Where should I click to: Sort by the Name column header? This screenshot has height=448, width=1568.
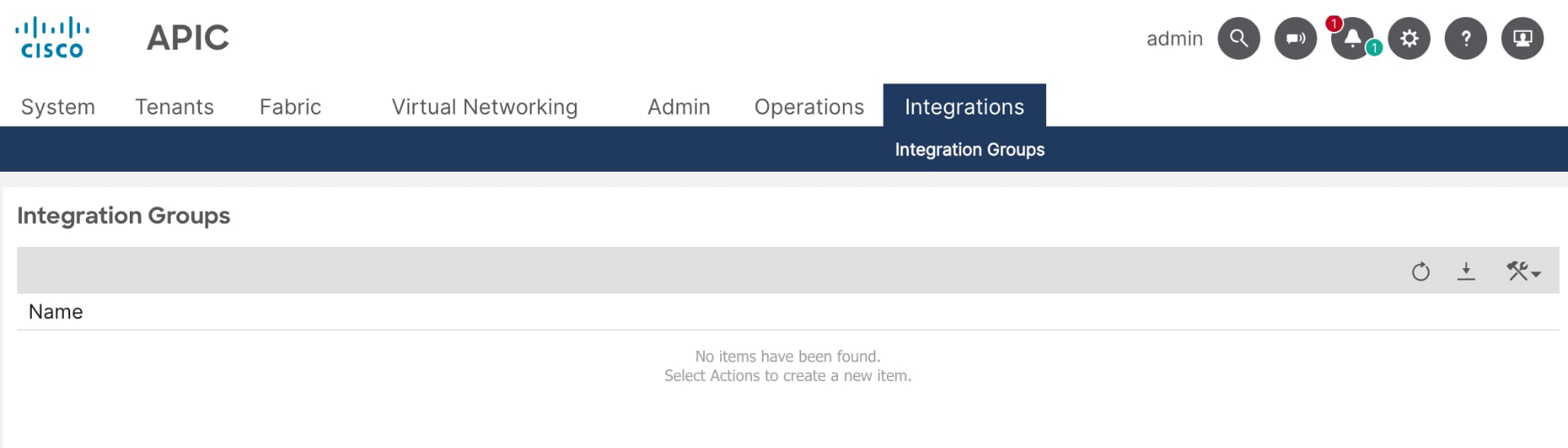pyautogui.click(x=56, y=312)
